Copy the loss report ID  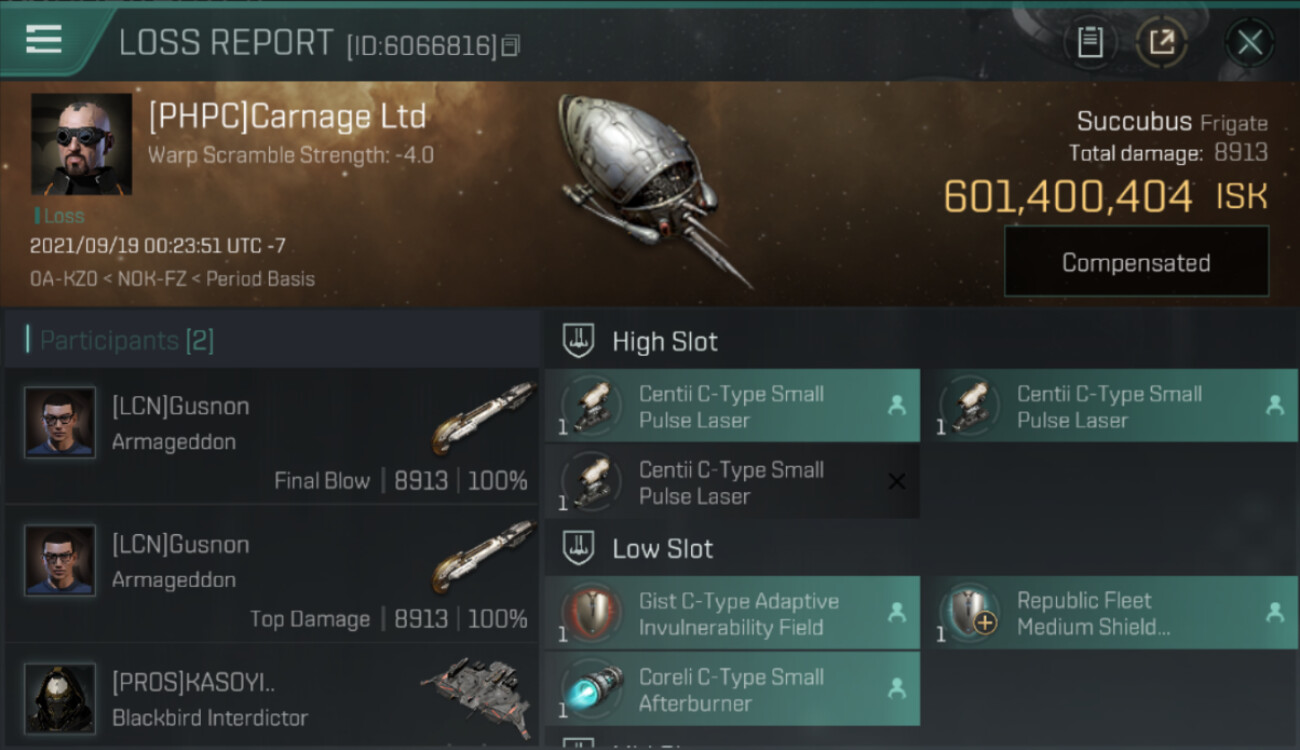coord(511,46)
